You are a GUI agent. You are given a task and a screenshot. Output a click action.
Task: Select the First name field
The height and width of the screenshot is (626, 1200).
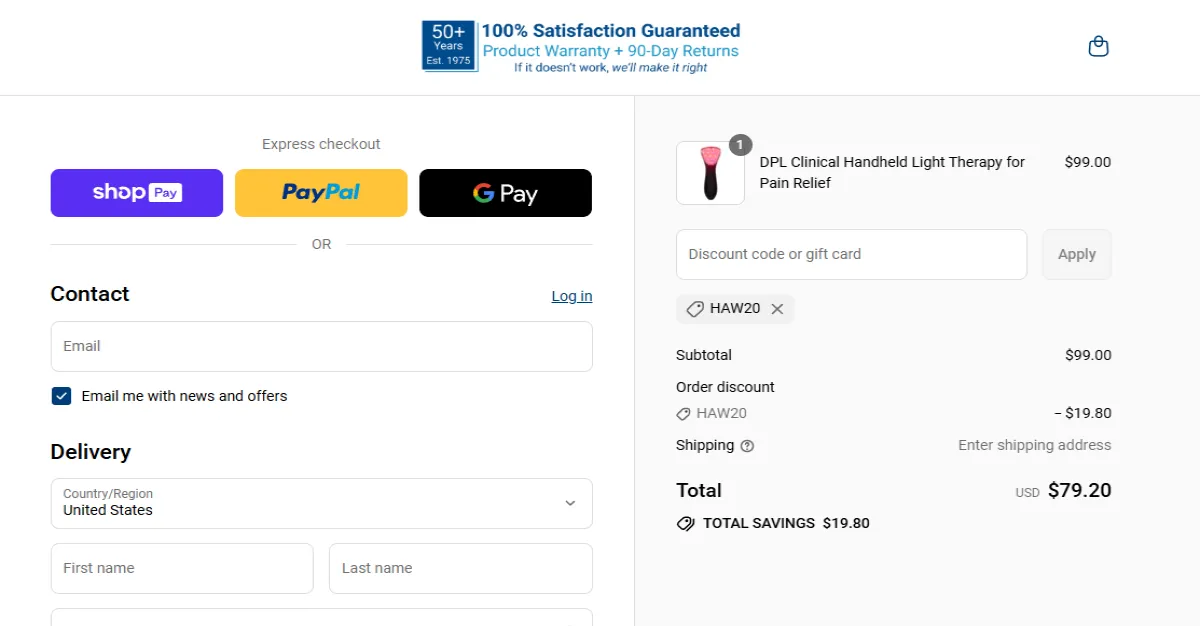pos(181,568)
